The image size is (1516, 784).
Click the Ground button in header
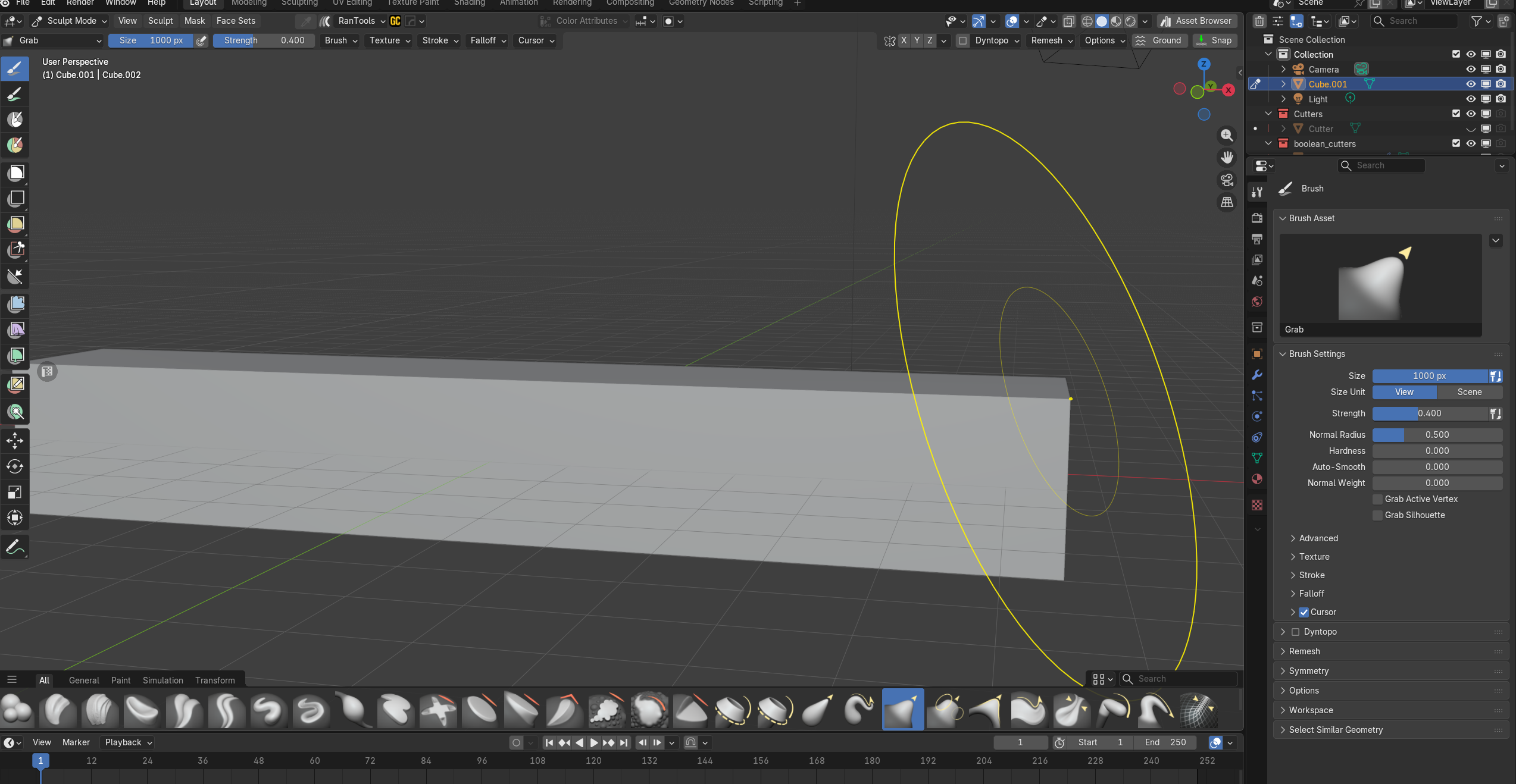click(x=1159, y=40)
